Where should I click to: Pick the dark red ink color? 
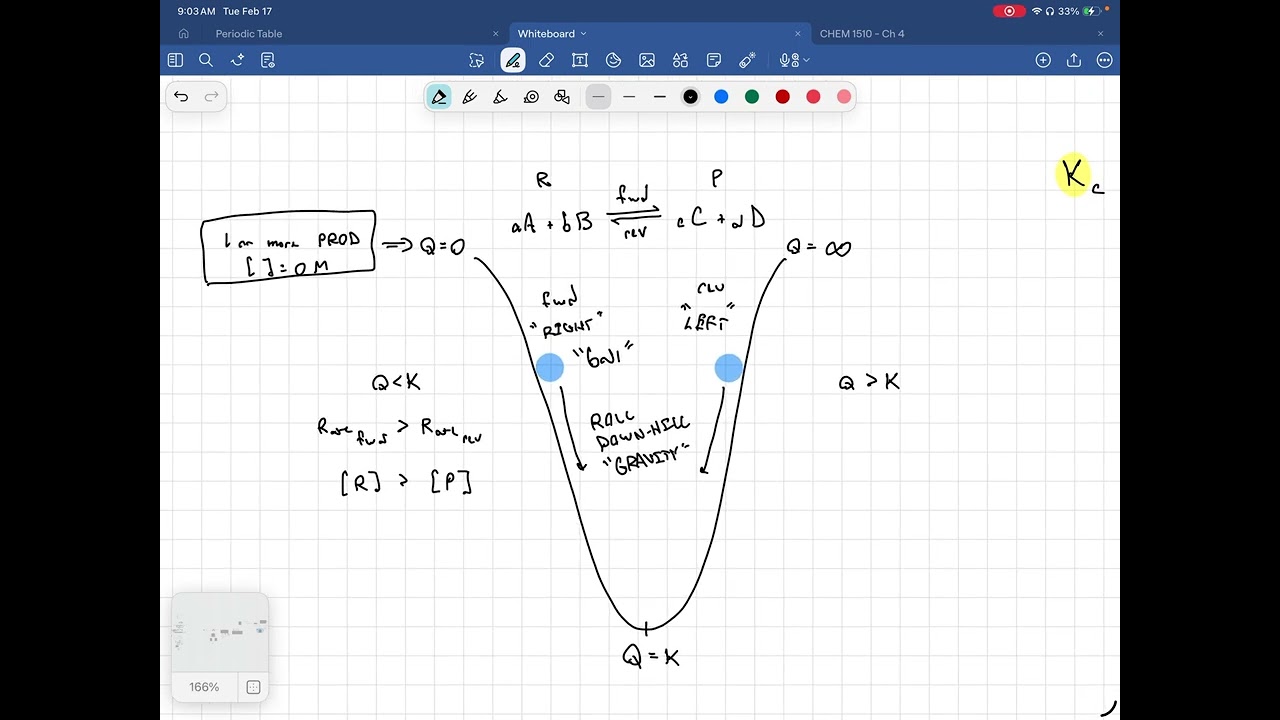(x=783, y=97)
